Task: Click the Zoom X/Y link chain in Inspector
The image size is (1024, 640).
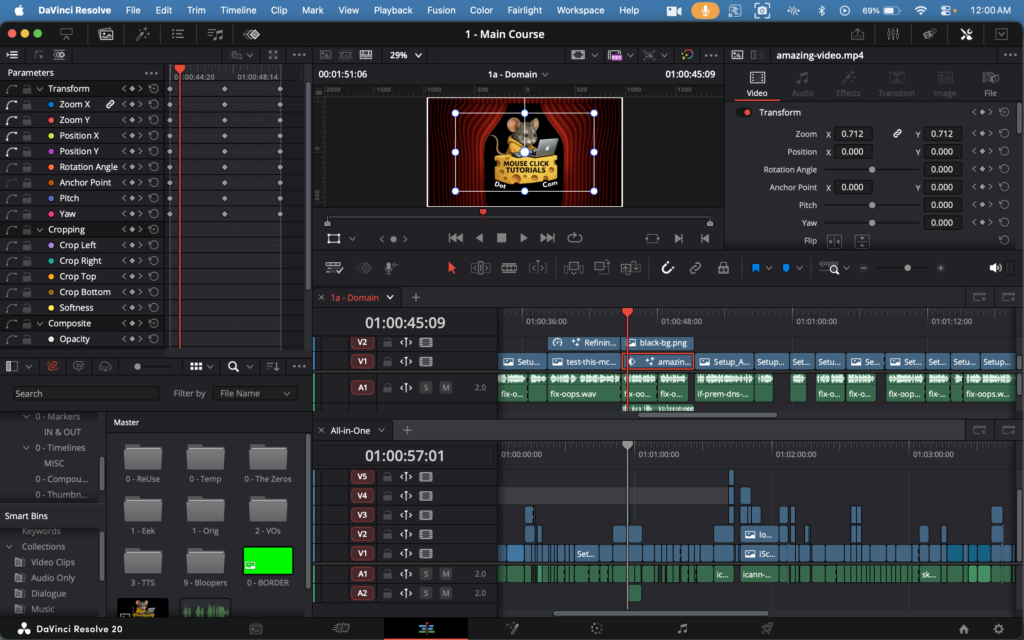Action: tap(897, 134)
